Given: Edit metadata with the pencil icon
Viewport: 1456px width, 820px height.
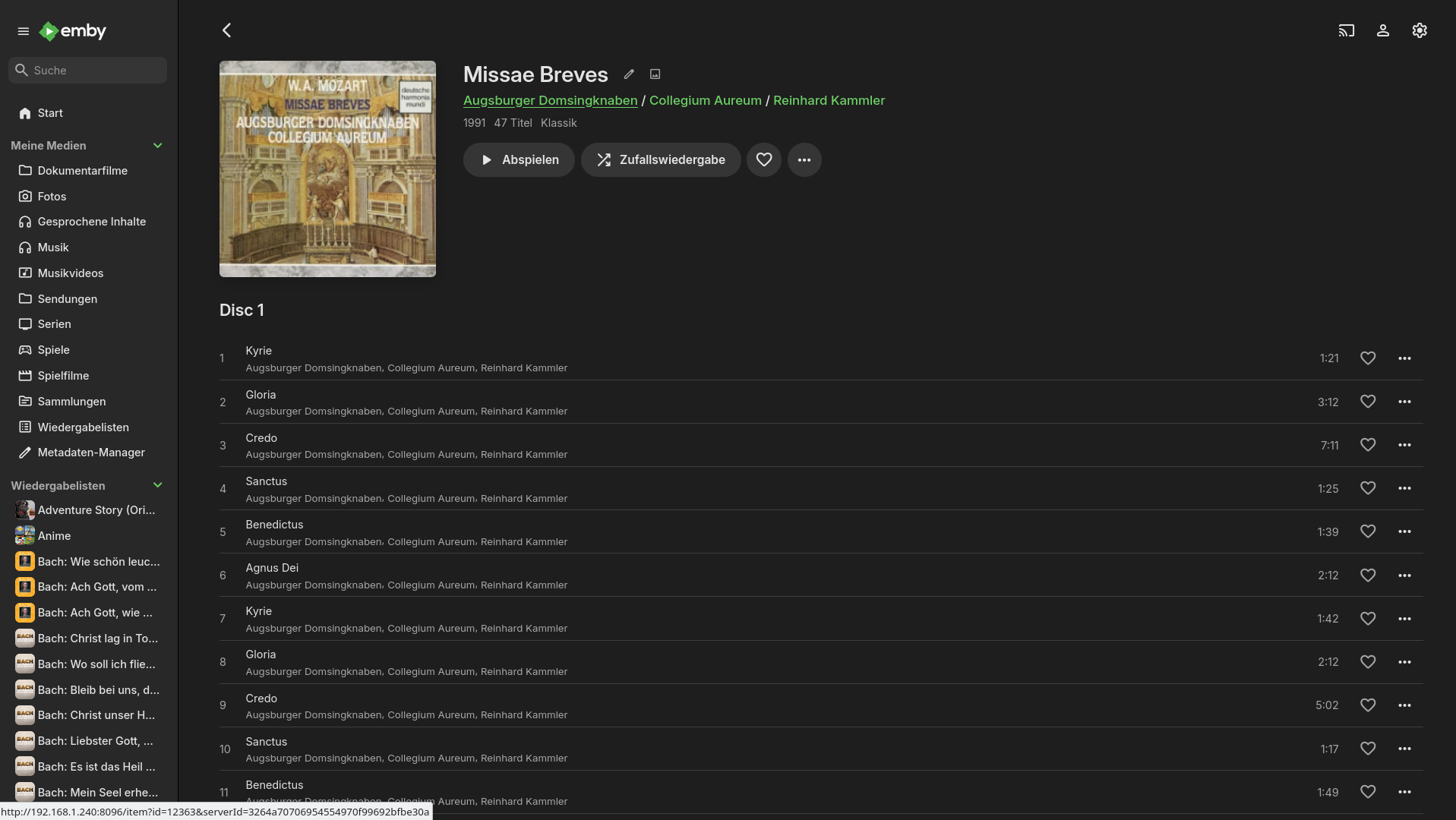Looking at the screenshot, I should tap(629, 74).
